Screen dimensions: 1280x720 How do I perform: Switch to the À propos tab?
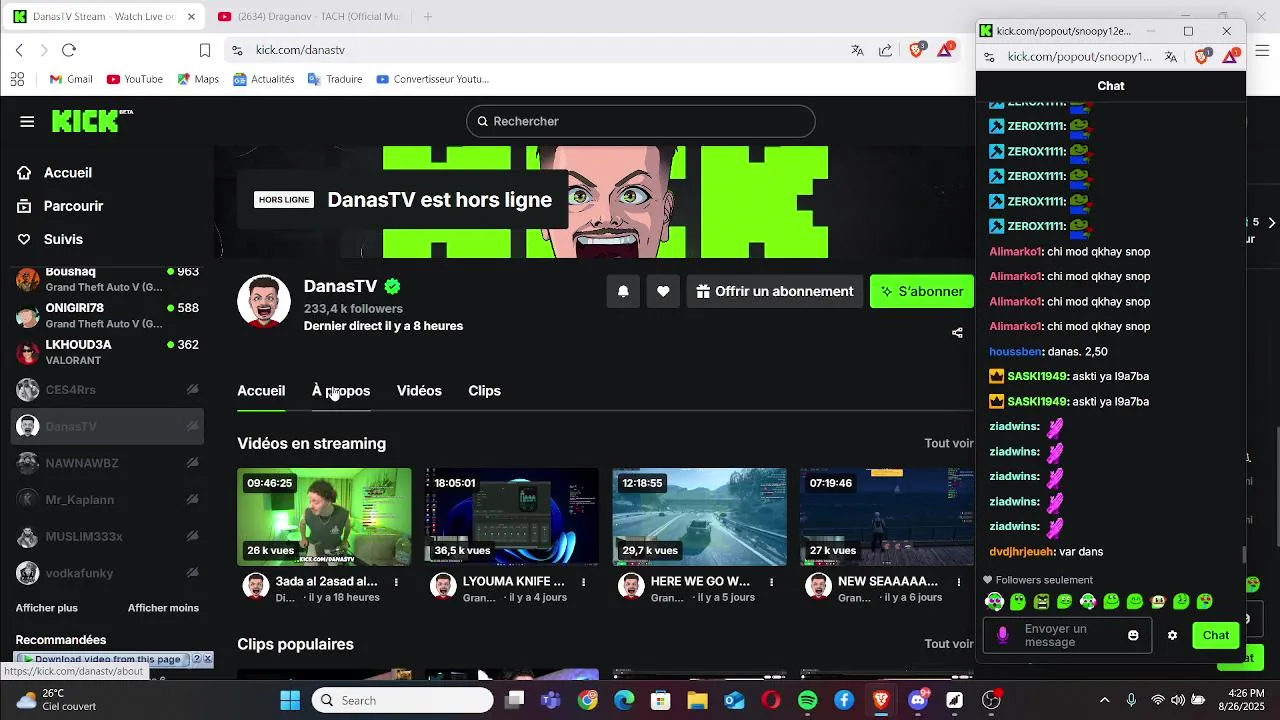pyautogui.click(x=341, y=391)
